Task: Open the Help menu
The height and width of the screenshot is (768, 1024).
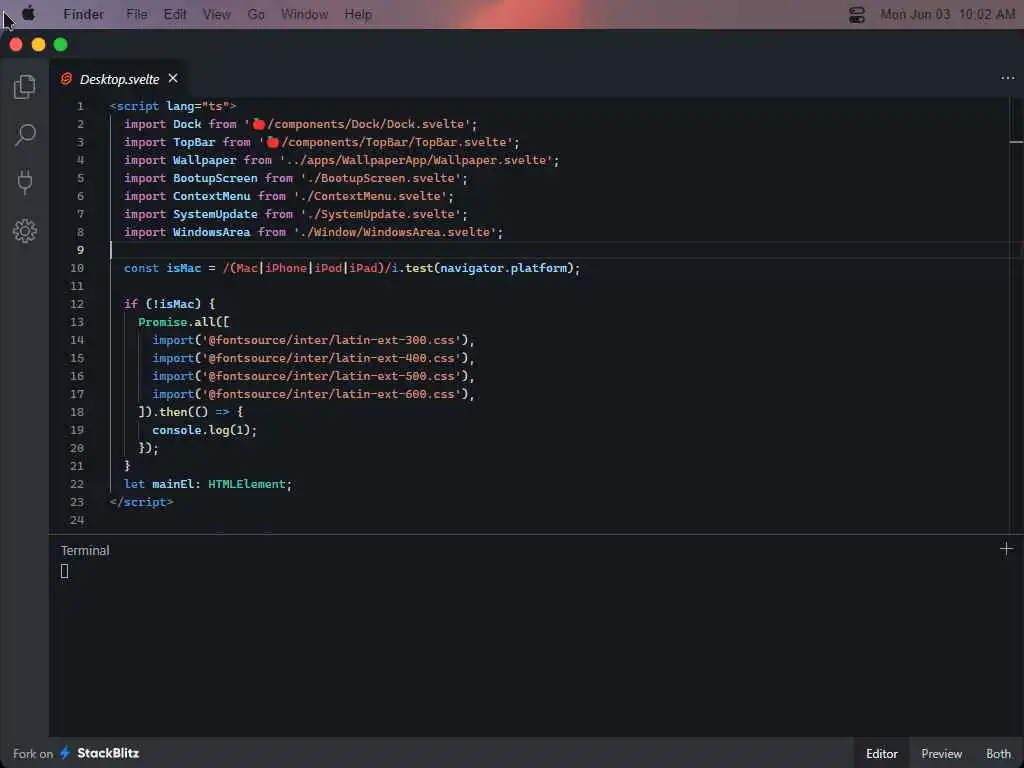Action: pyautogui.click(x=358, y=14)
